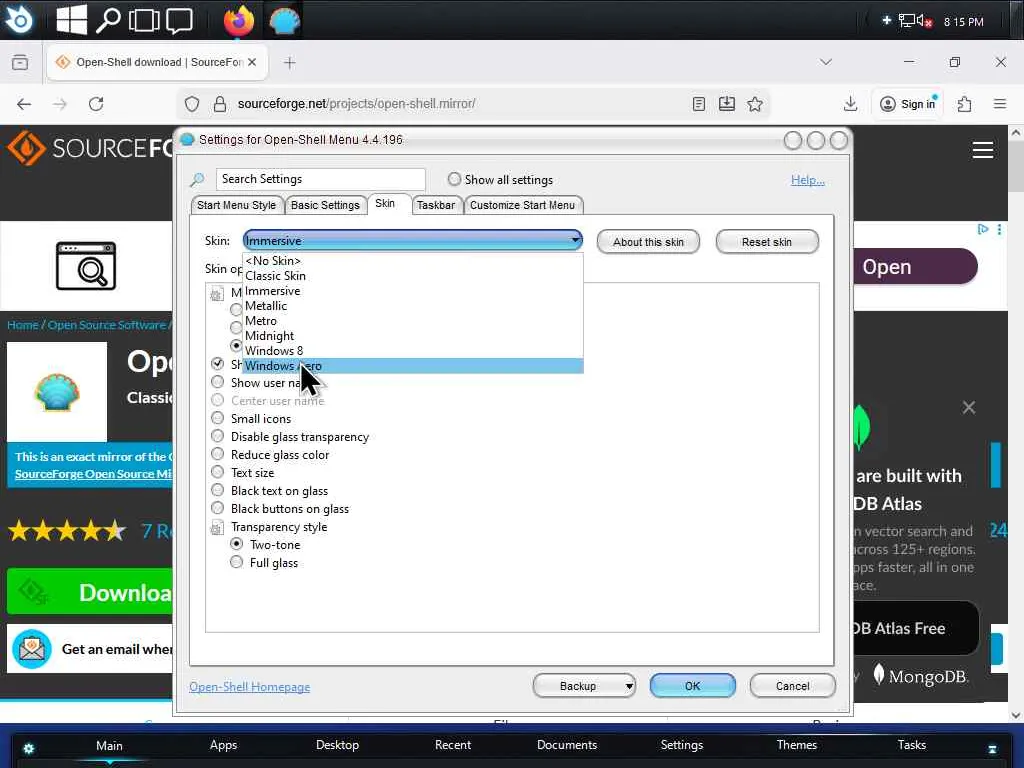Bookmark this page with the star
Screen dimensions: 1024x768
pos(755,104)
